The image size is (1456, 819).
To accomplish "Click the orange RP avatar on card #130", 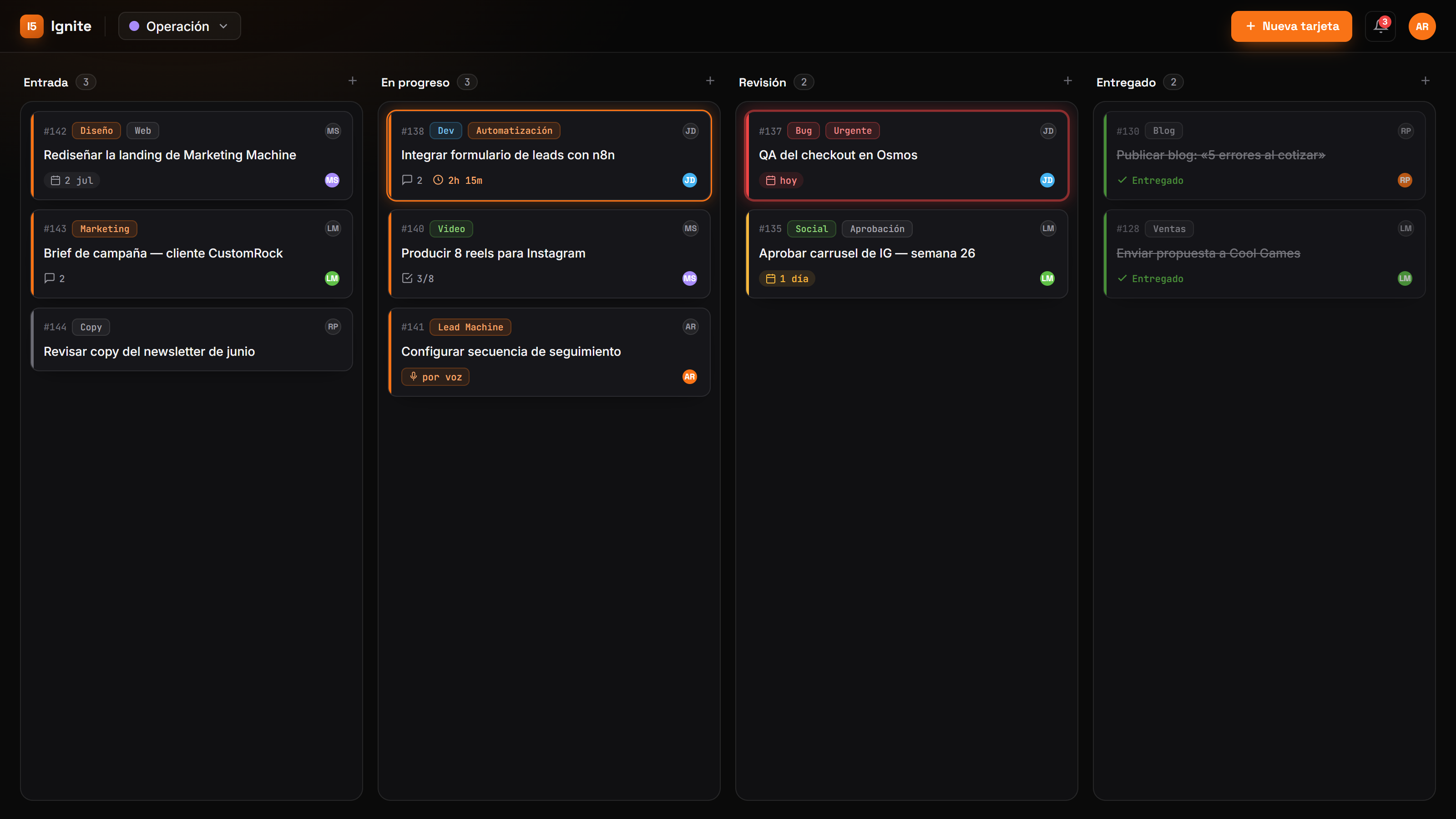I will point(1405,180).
